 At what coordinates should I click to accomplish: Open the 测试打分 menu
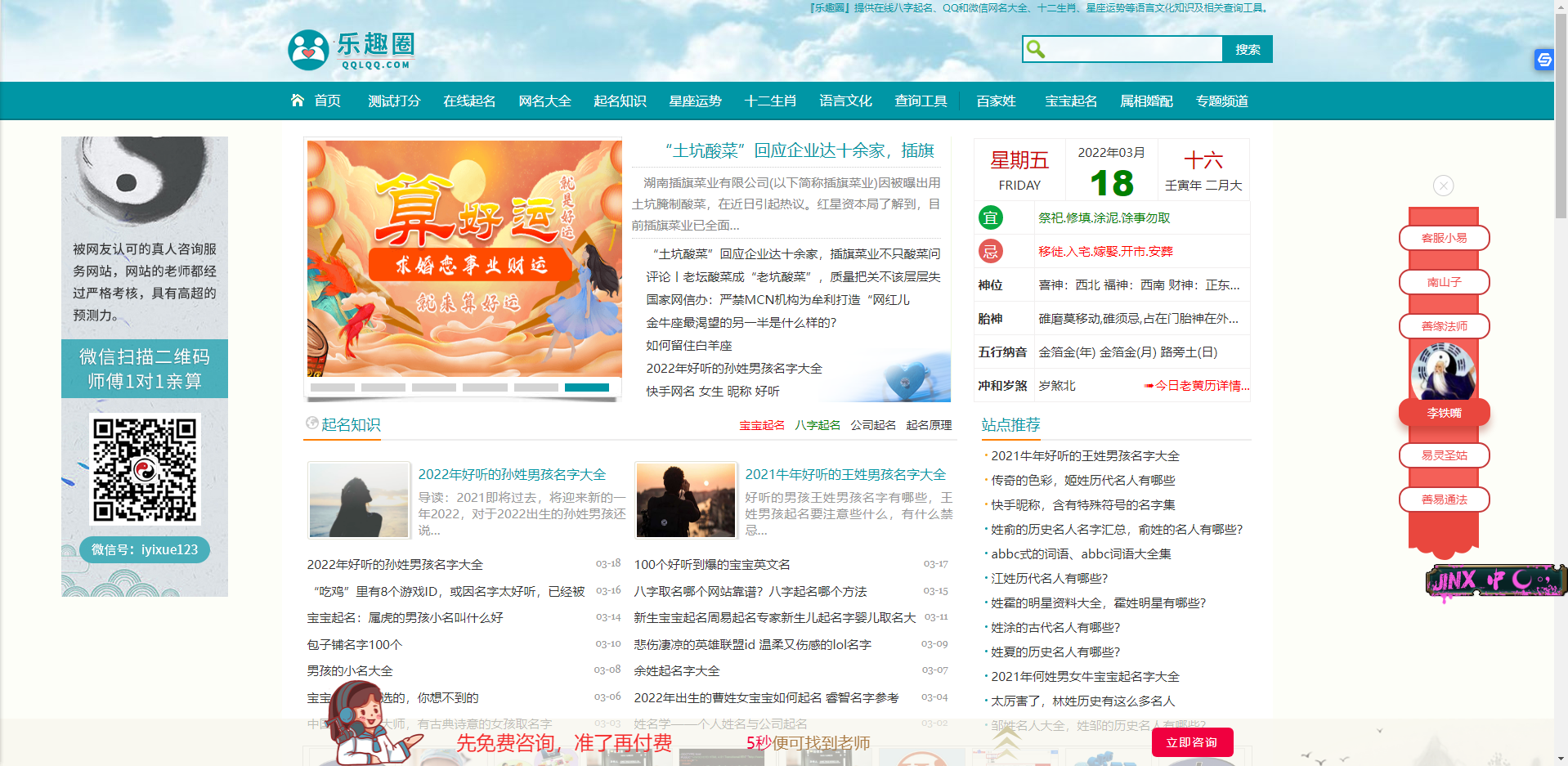click(x=394, y=101)
